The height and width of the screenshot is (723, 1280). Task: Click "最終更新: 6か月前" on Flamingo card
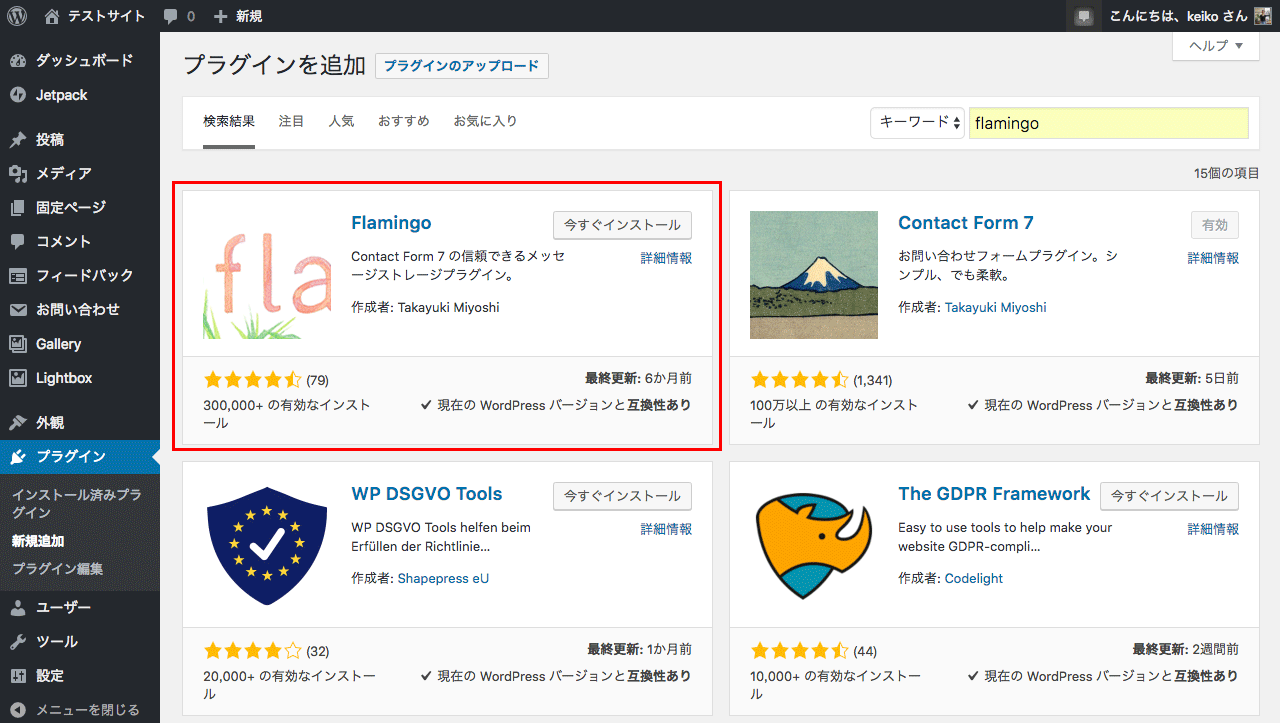(638, 379)
